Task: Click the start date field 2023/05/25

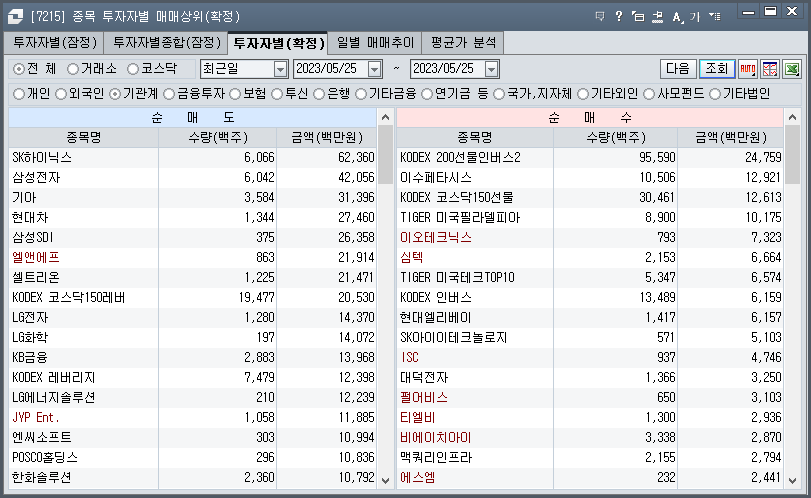Action: tap(331, 69)
